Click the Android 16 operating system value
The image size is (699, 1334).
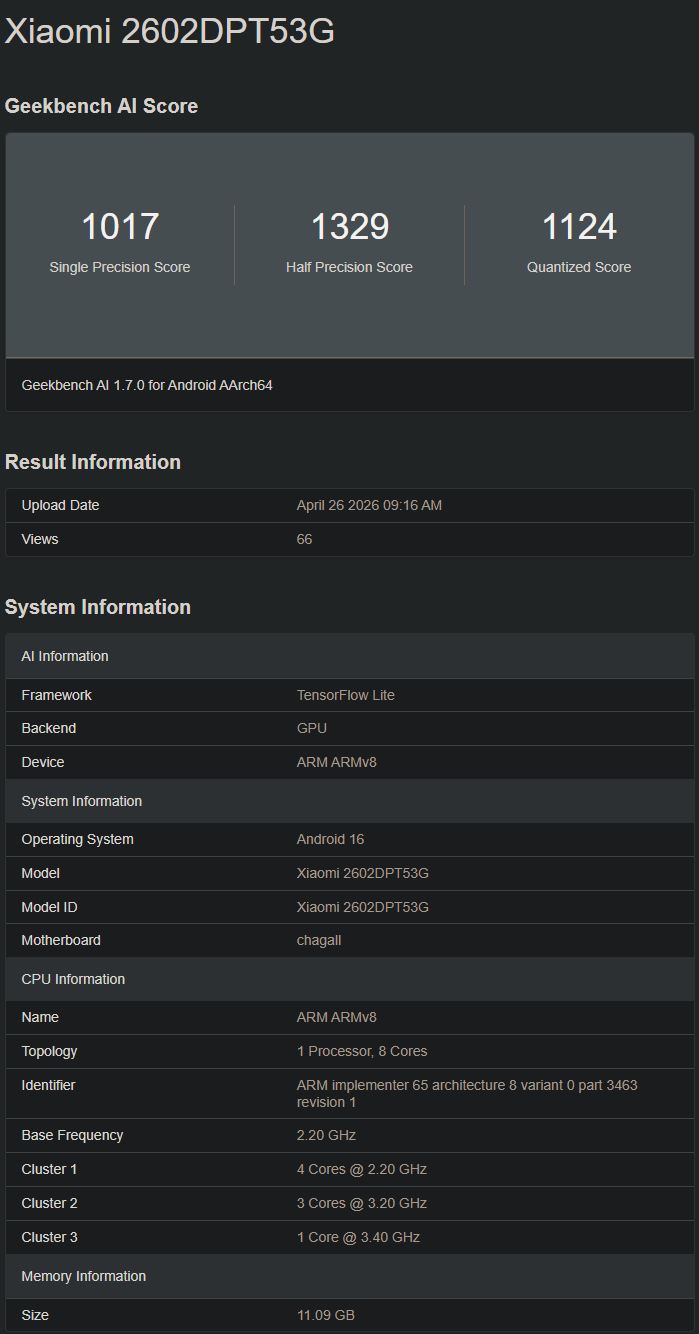point(330,839)
